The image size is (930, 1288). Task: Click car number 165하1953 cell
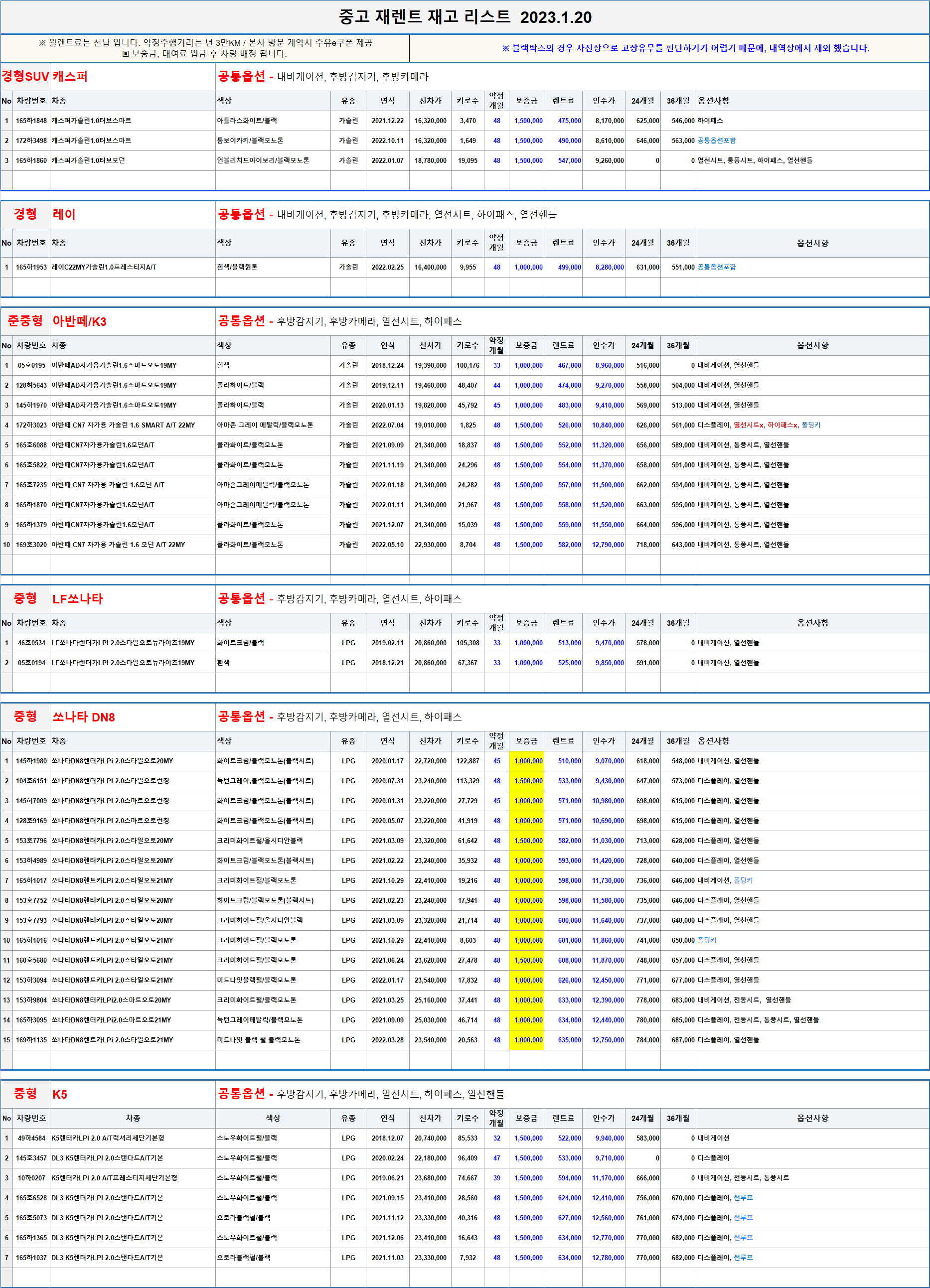pyautogui.click(x=31, y=268)
